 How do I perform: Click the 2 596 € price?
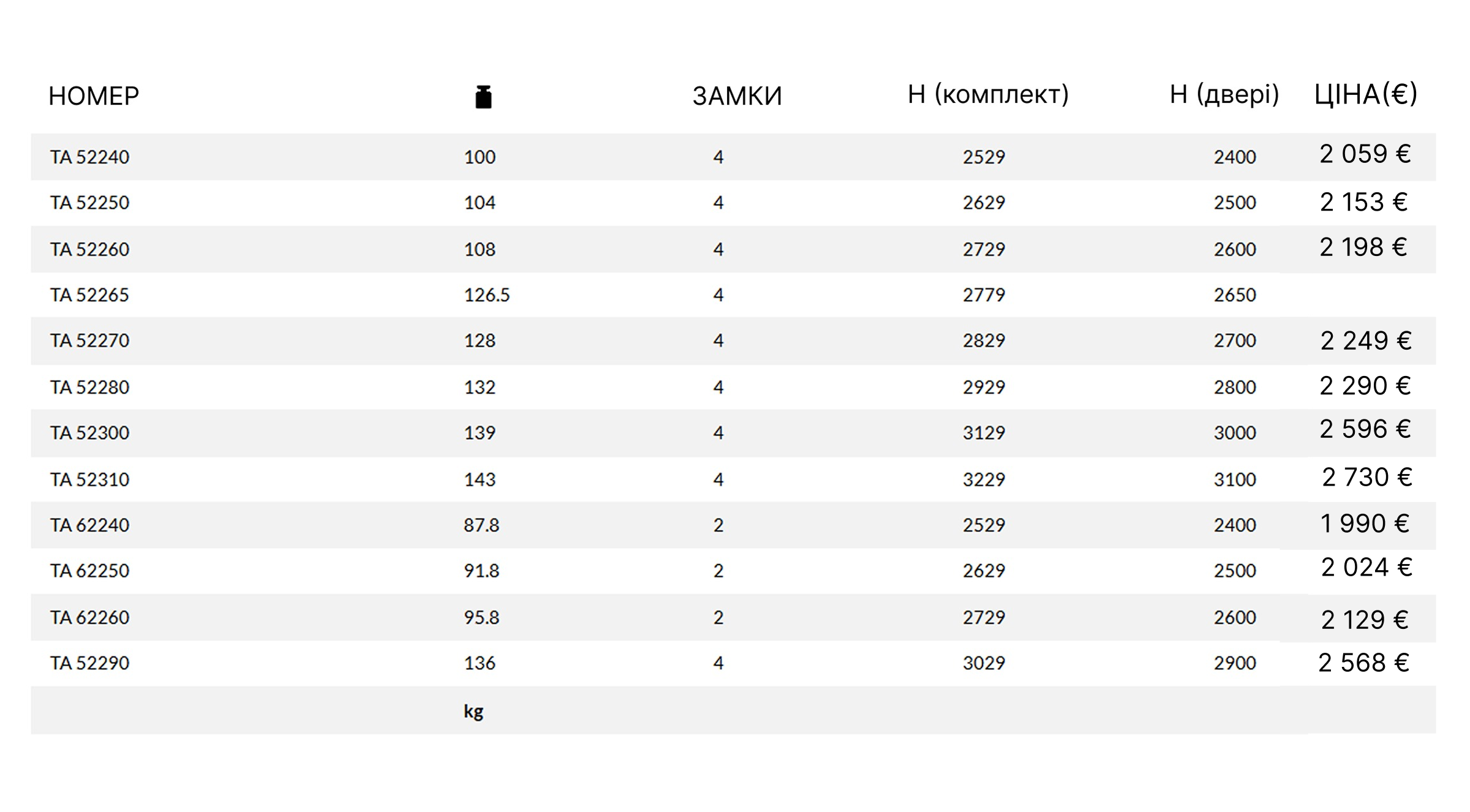click(1365, 429)
